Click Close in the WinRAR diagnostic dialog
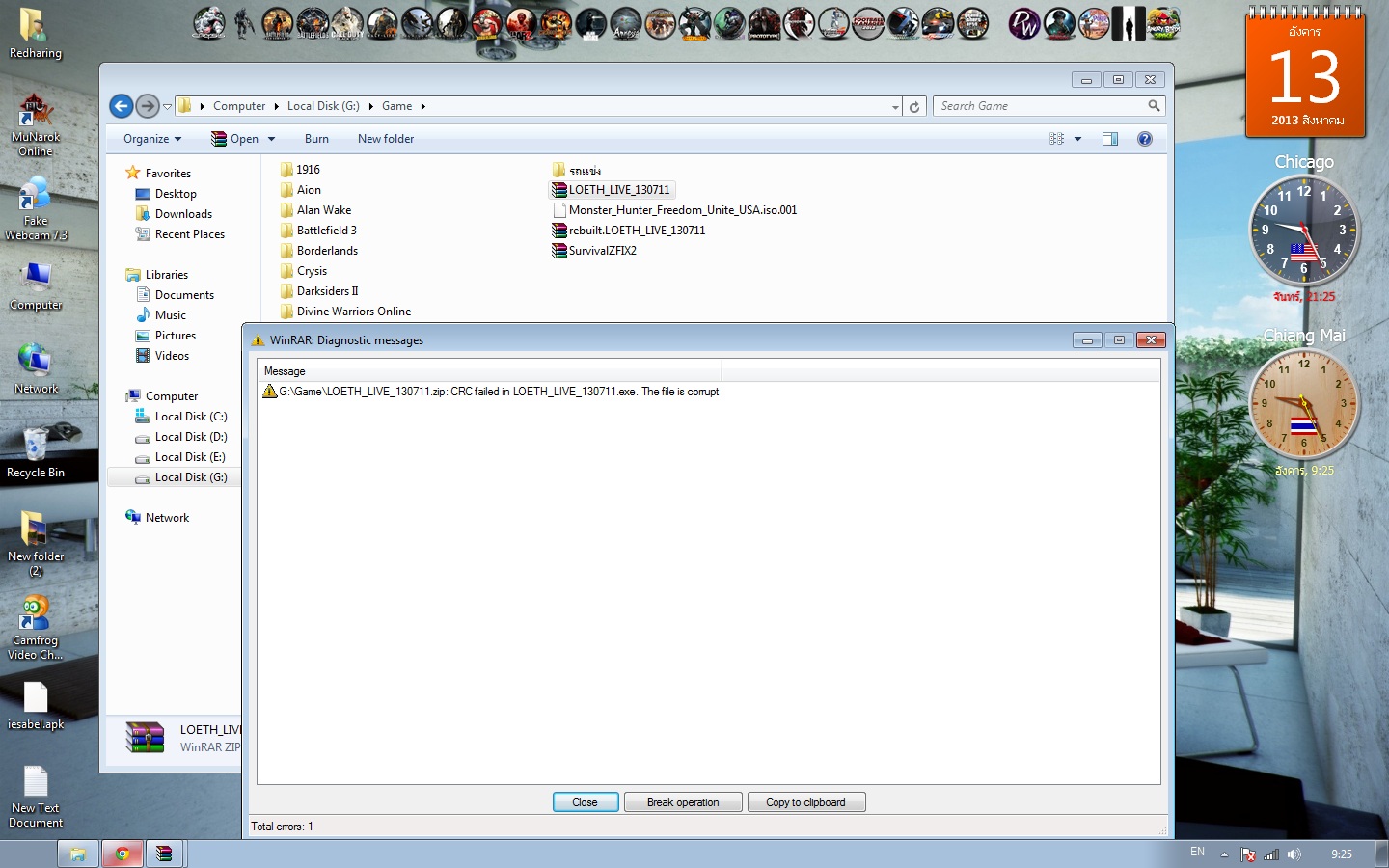Viewport: 1389px width, 868px height. point(586,802)
